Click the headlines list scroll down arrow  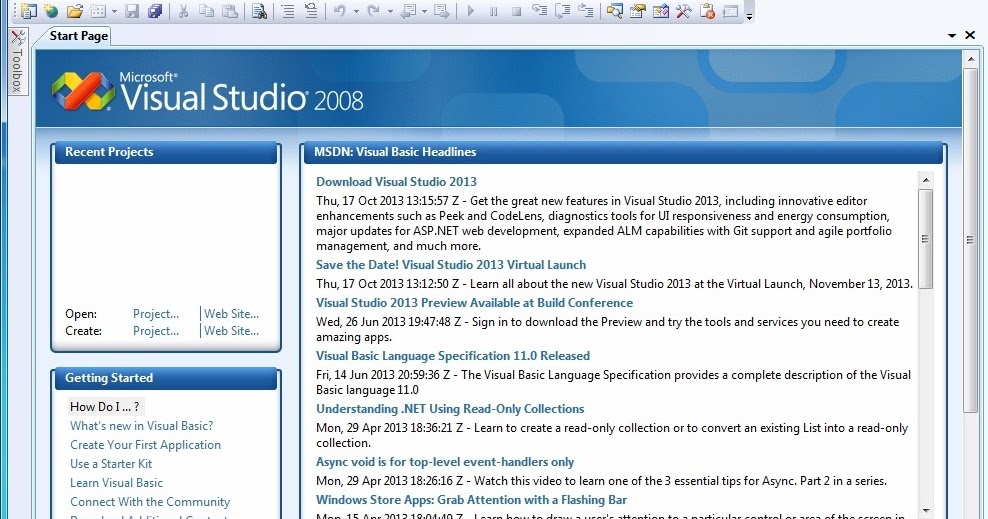coord(926,510)
